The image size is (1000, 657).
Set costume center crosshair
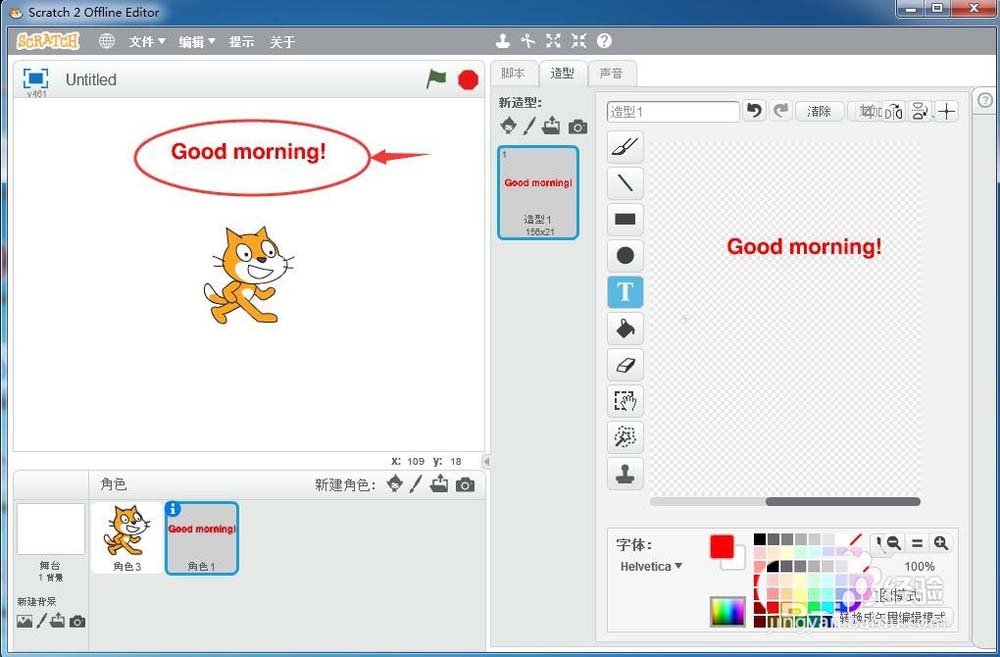tap(947, 112)
